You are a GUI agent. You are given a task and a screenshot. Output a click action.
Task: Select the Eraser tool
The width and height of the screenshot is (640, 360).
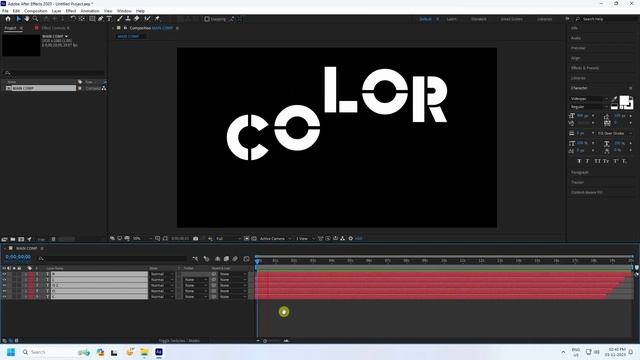(x=137, y=19)
